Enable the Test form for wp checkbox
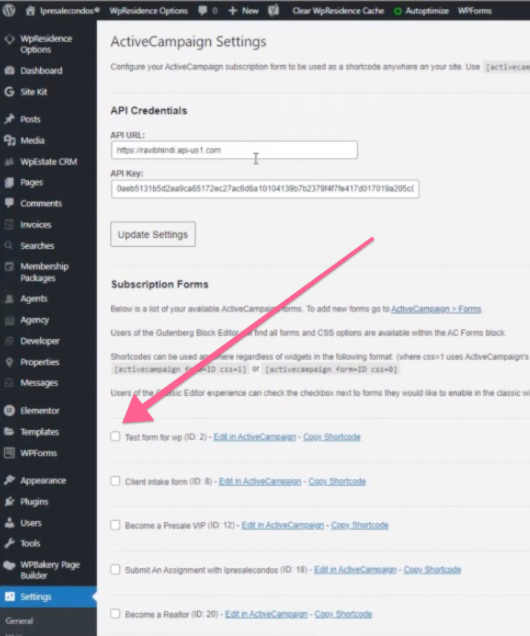 point(115,436)
